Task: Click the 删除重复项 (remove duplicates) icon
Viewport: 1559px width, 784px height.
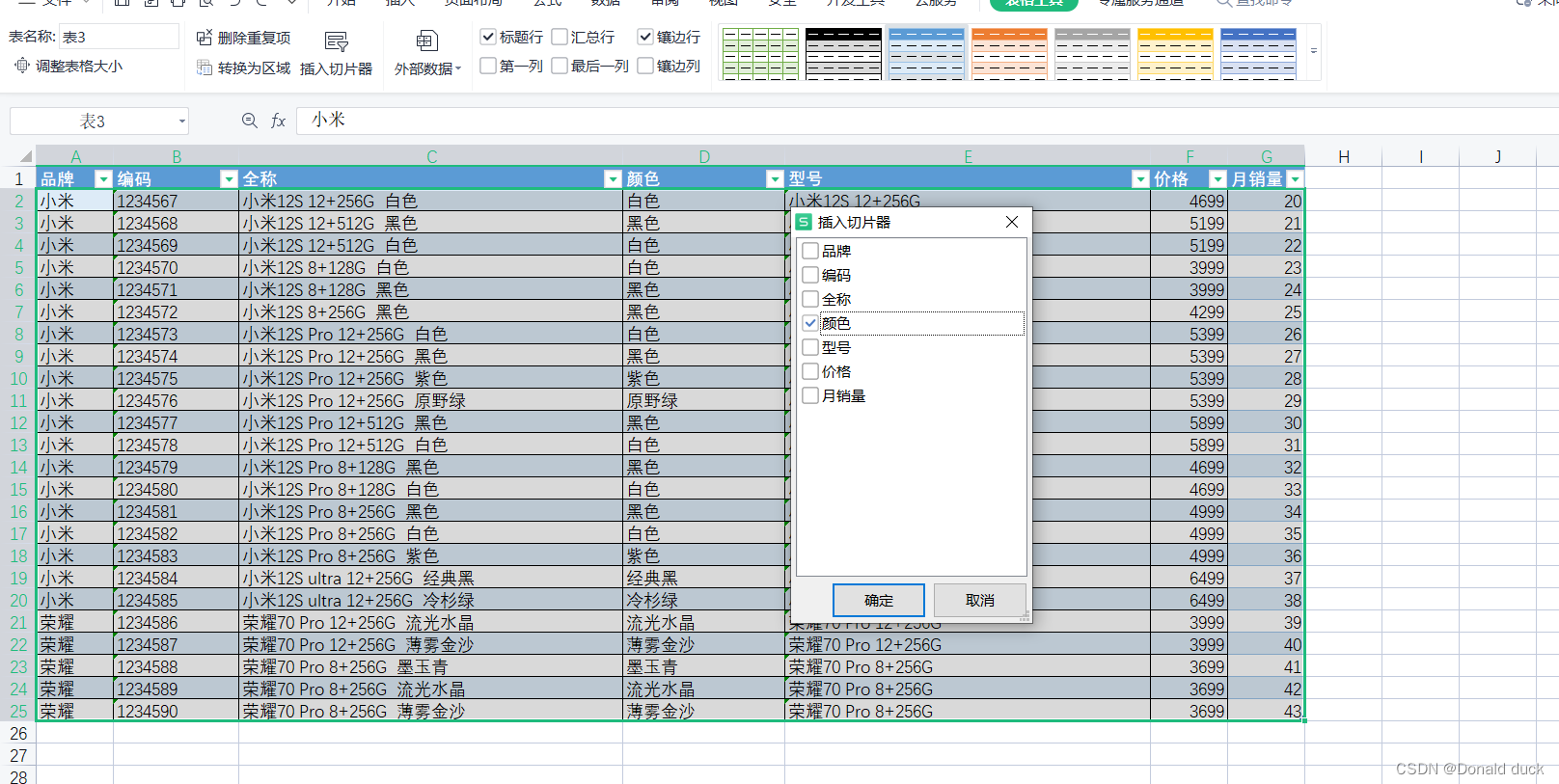Action: pos(205,38)
